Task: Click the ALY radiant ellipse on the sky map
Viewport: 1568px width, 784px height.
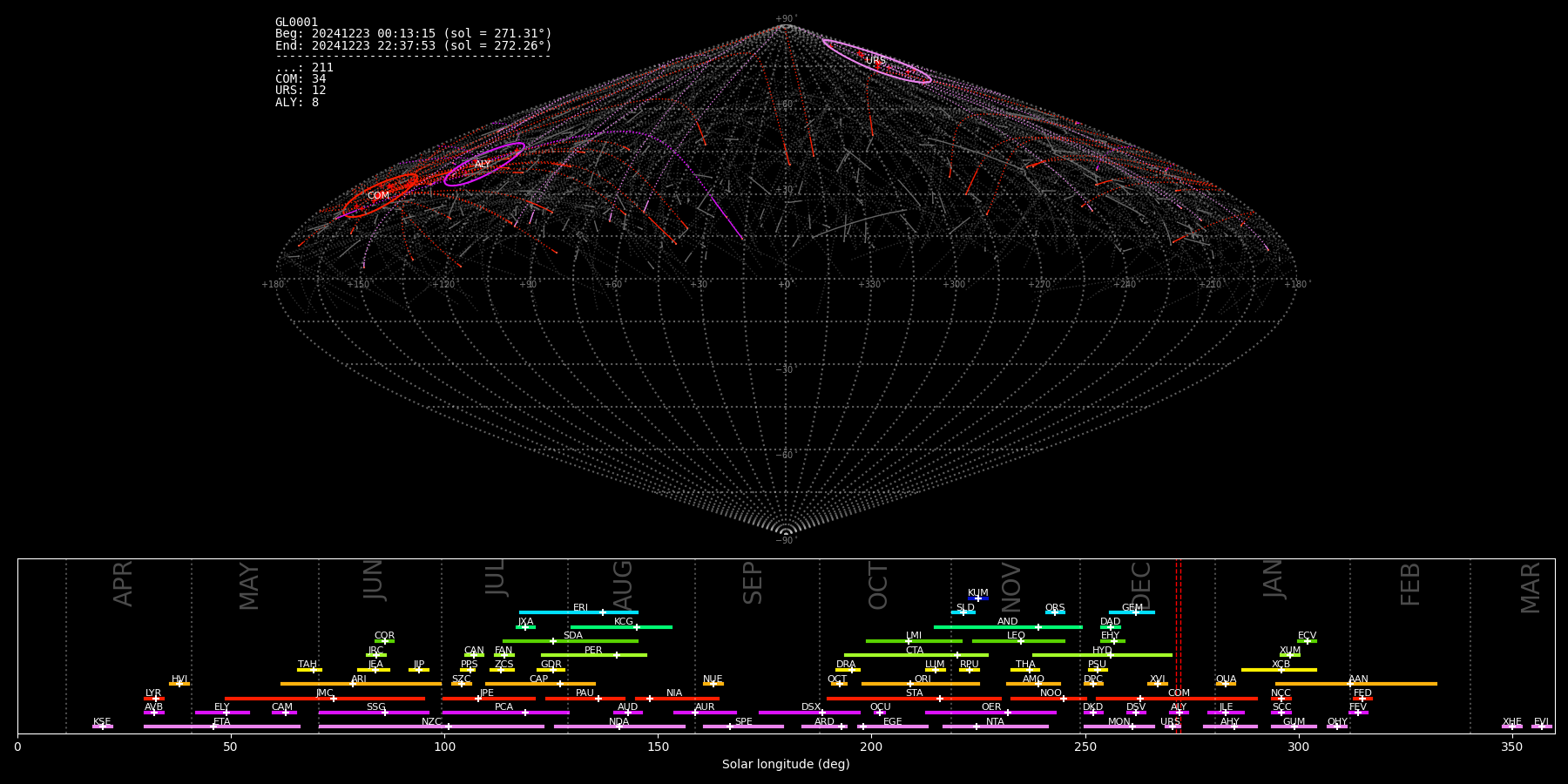Action: click(x=484, y=165)
